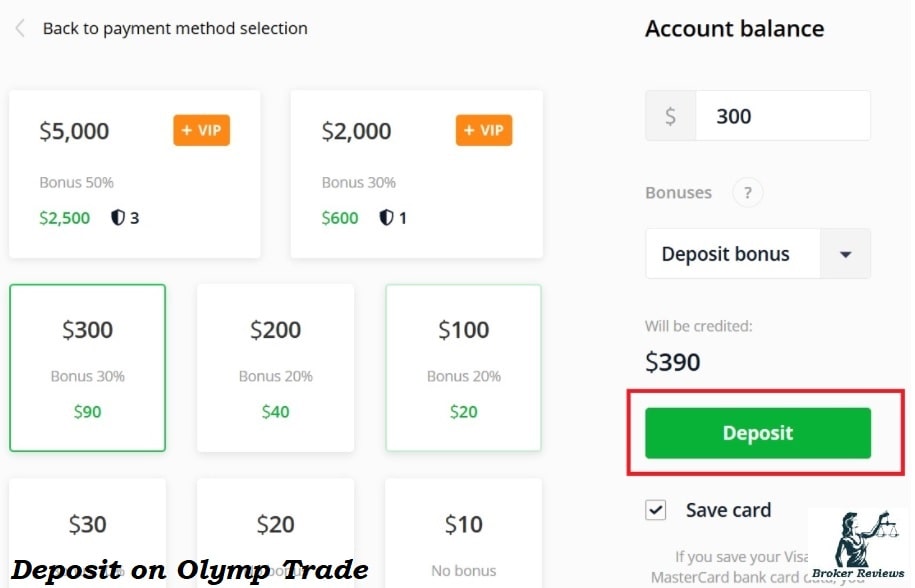Open the Deposit bonus combo box
Screen dimensions: 915x588
pyautogui.click(x=758, y=254)
